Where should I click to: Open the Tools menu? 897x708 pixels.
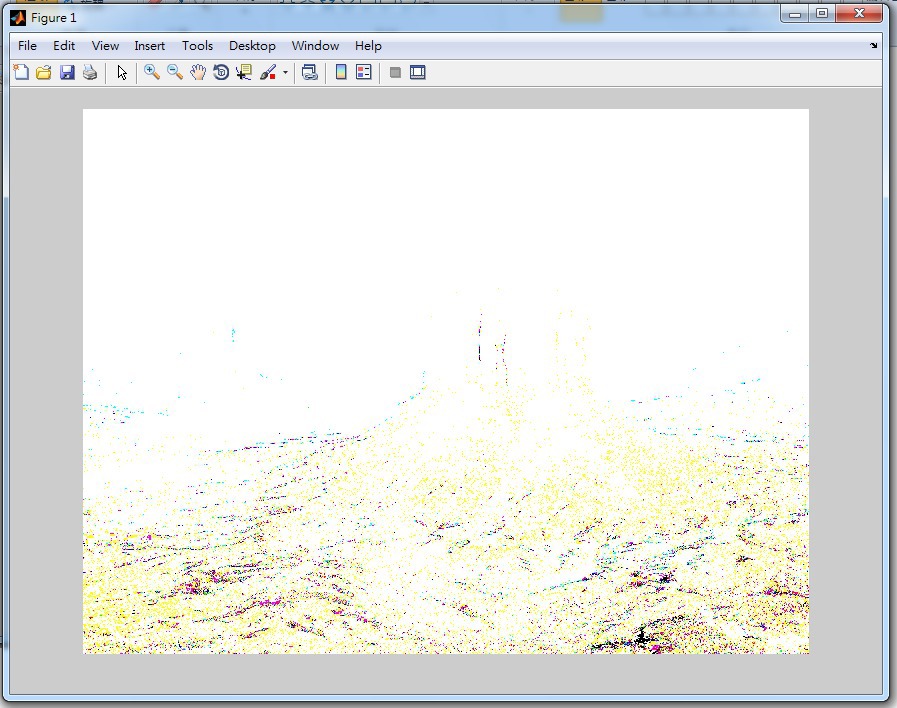click(x=197, y=46)
